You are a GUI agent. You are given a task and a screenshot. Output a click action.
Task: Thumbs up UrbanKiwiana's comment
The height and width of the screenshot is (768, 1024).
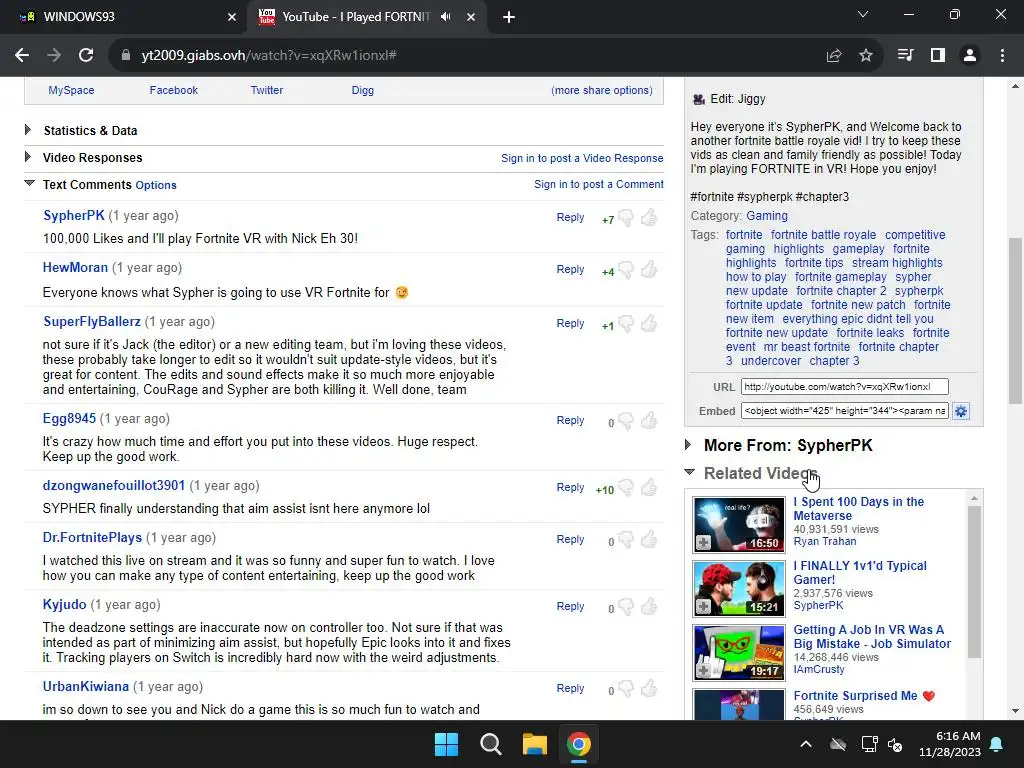(x=648, y=688)
